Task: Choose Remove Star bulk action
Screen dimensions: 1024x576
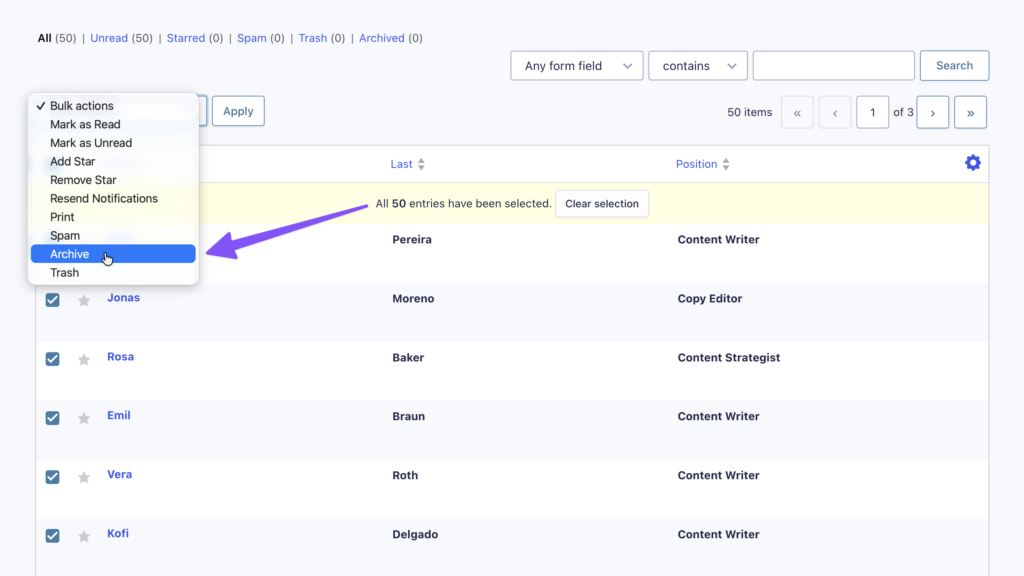Action: [113, 180]
